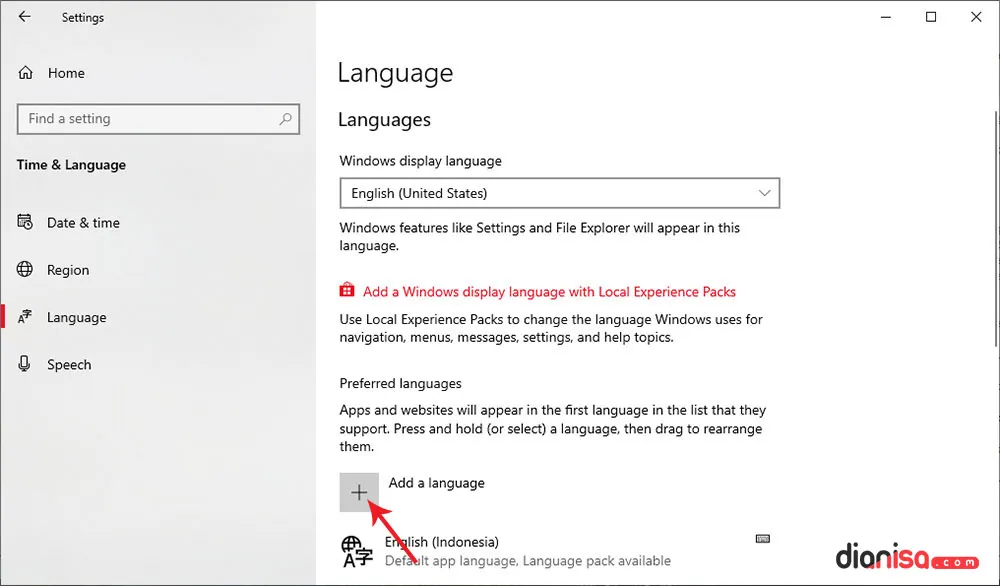This screenshot has width=1000, height=586.
Task: Click the Region globe icon
Action: pyautogui.click(x=25, y=269)
